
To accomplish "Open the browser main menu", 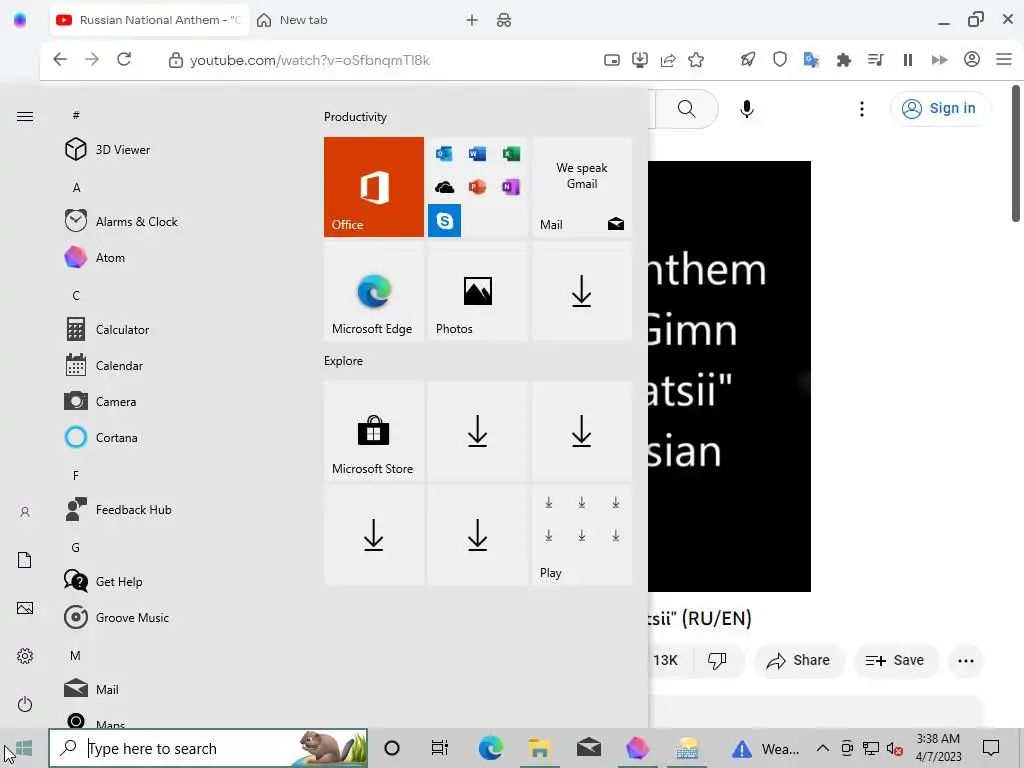I will pyautogui.click(x=1004, y=60).
